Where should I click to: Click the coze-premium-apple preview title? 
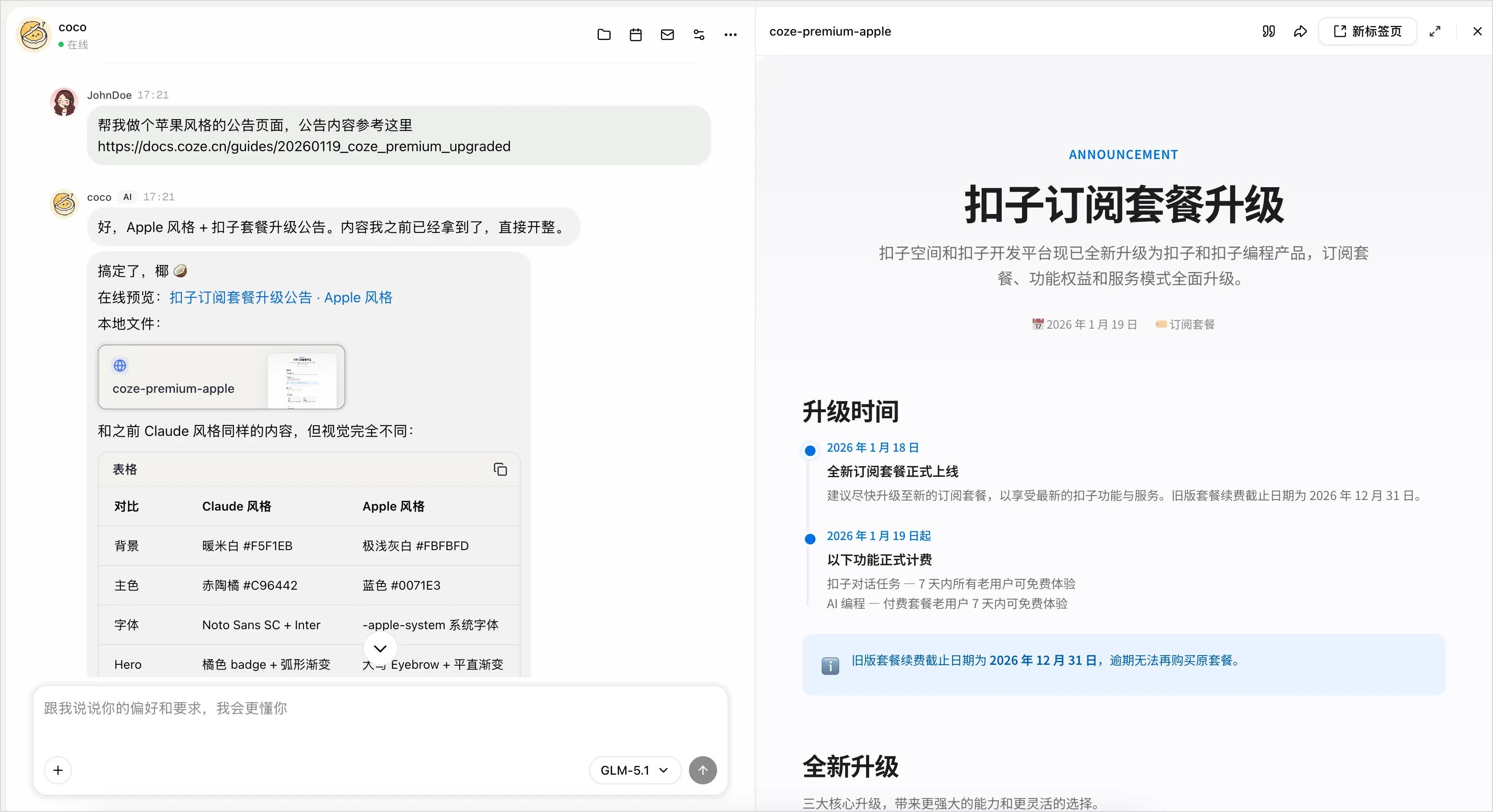click(830, 31)
